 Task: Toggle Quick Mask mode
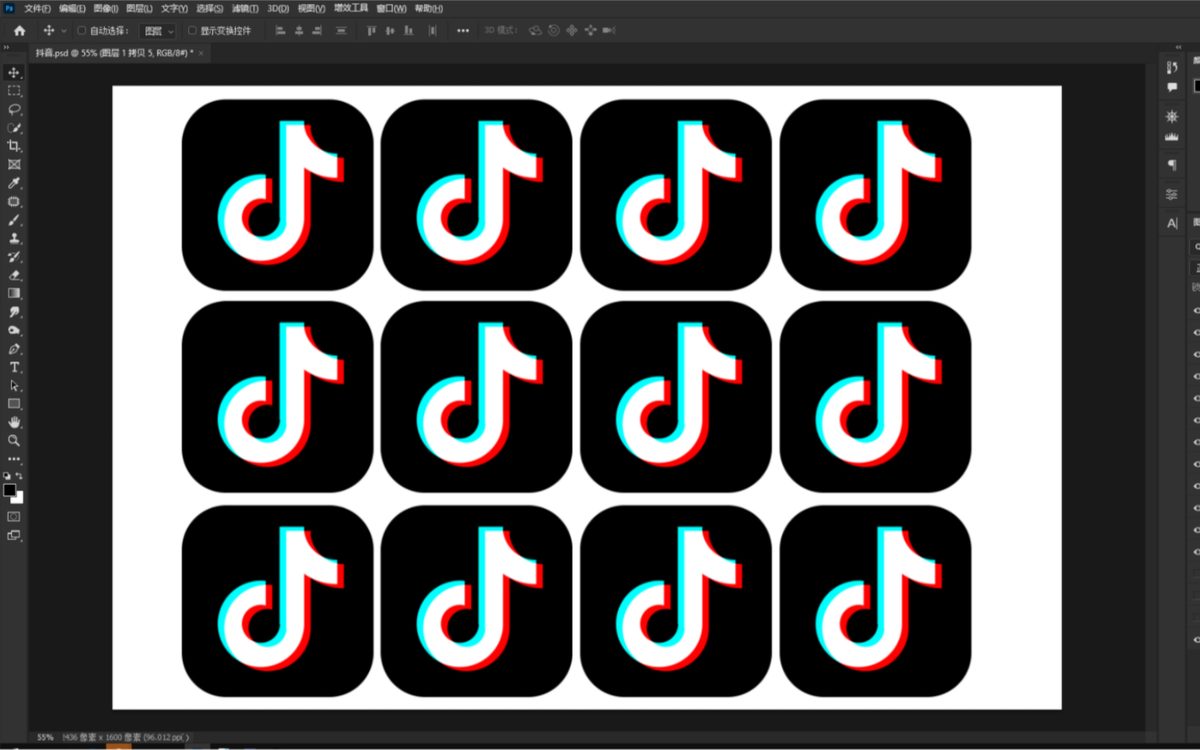pyautogui.click(x=14, y=516)
